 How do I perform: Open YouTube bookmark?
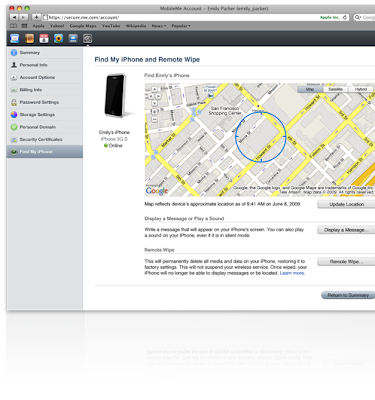111,26
